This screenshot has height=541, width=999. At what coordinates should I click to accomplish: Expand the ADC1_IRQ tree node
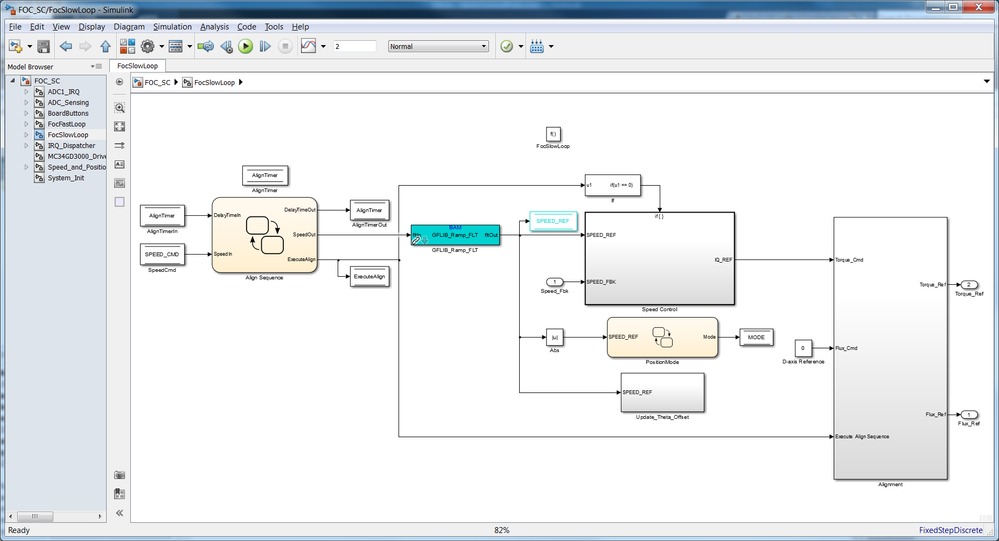[26, 92]
